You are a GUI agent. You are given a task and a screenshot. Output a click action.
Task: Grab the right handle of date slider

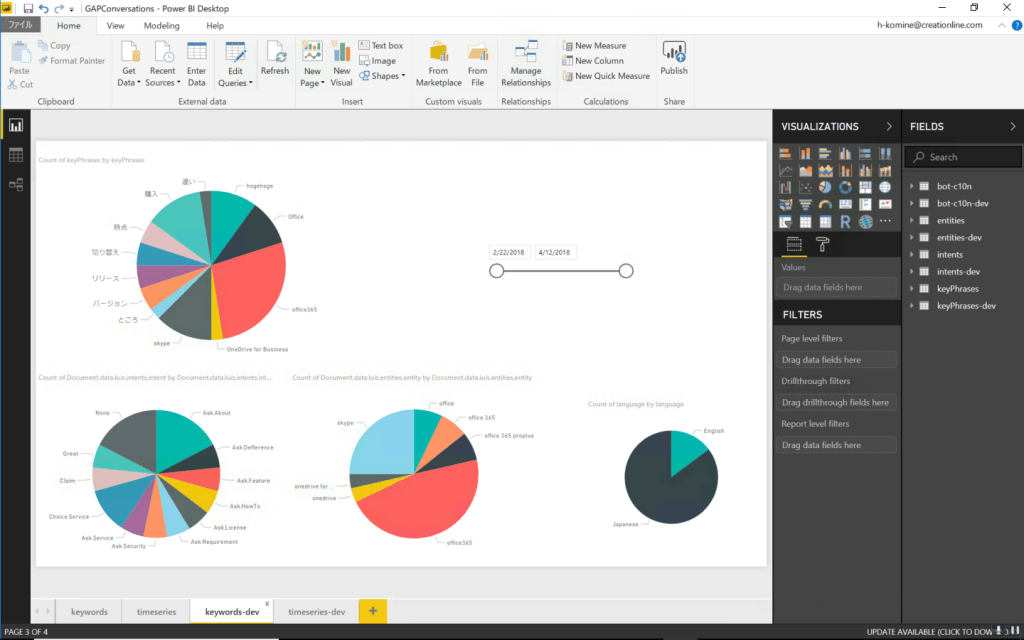click(x=626, y=270)
